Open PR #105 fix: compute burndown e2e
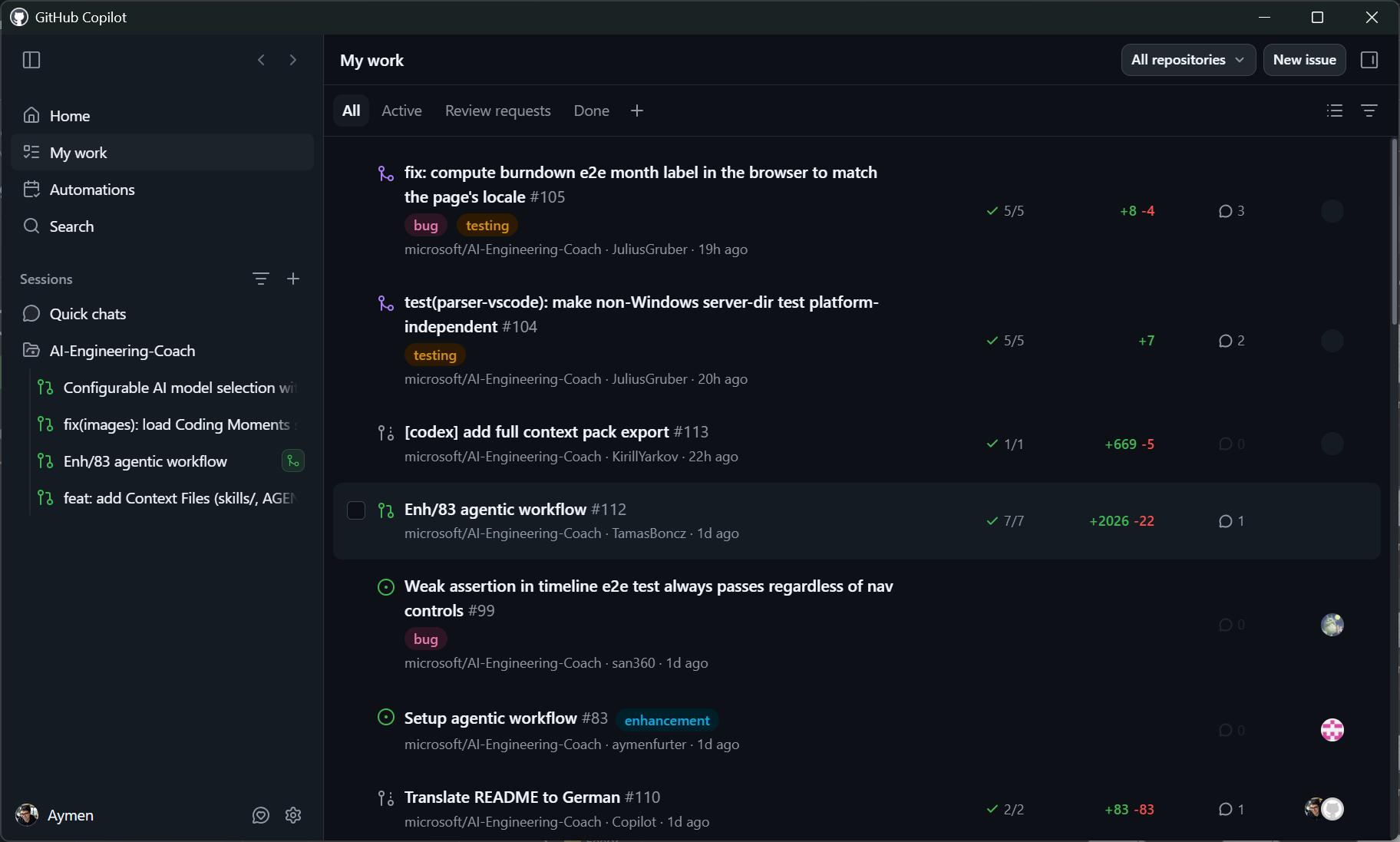 point(640,184)
